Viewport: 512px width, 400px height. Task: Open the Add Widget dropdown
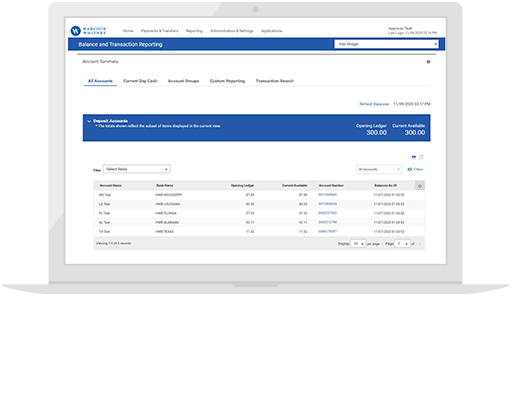(x=386, y=44)
